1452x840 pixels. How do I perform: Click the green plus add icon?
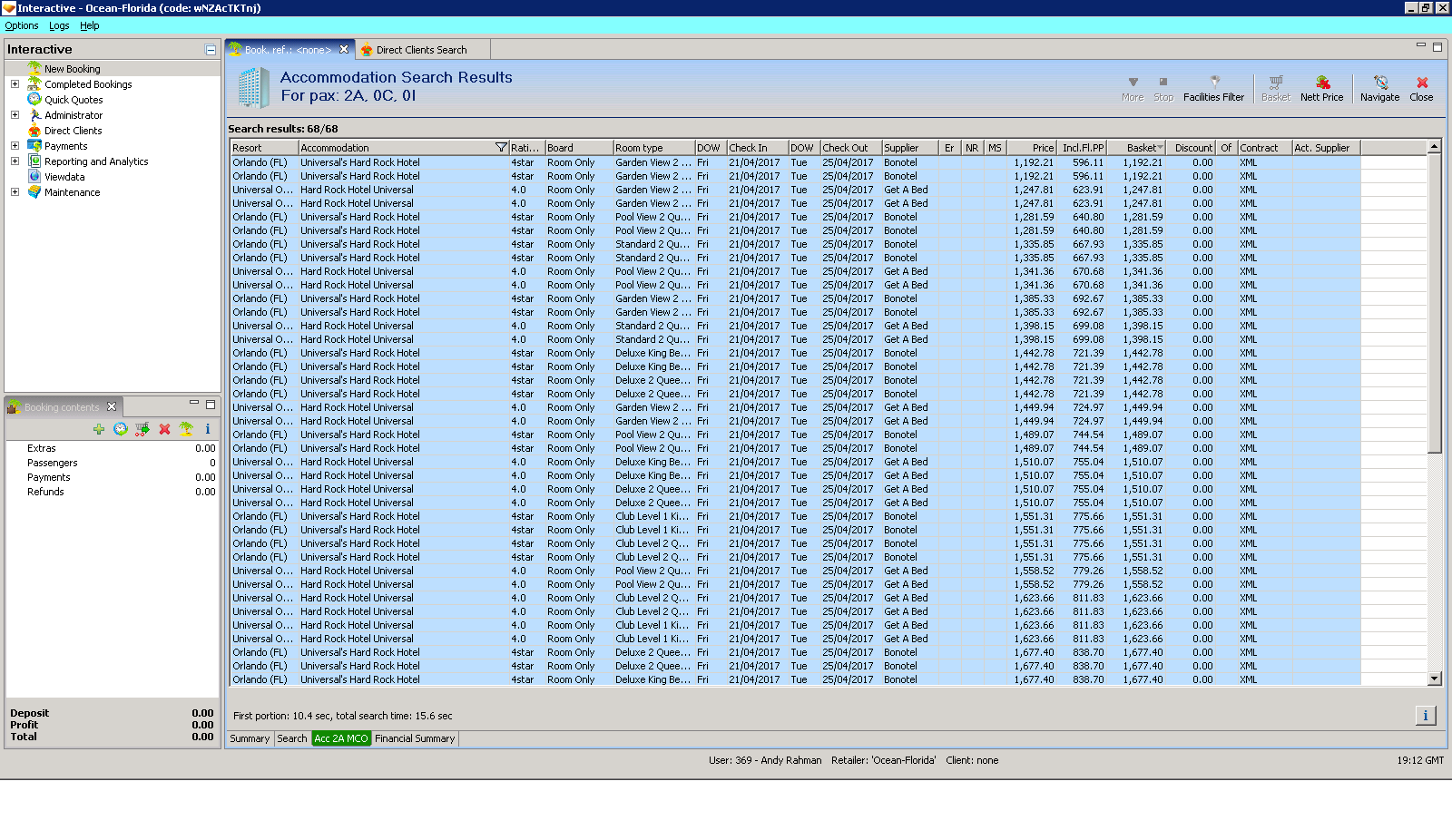click(x=99, y=429)
